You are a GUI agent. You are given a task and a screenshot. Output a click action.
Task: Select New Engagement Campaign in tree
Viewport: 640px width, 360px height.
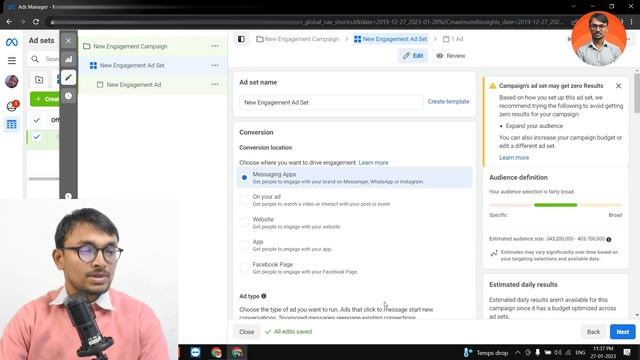(130, 46)
